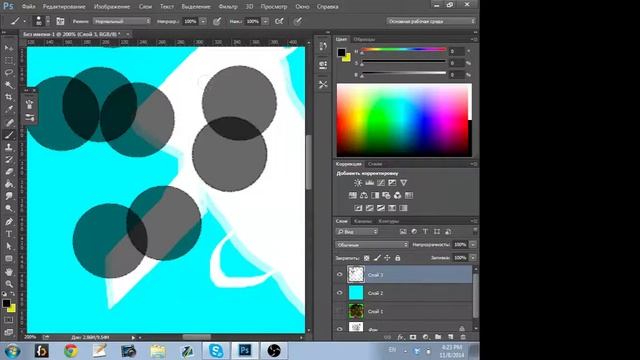Open the Фильтр menu

coord(228,7)
